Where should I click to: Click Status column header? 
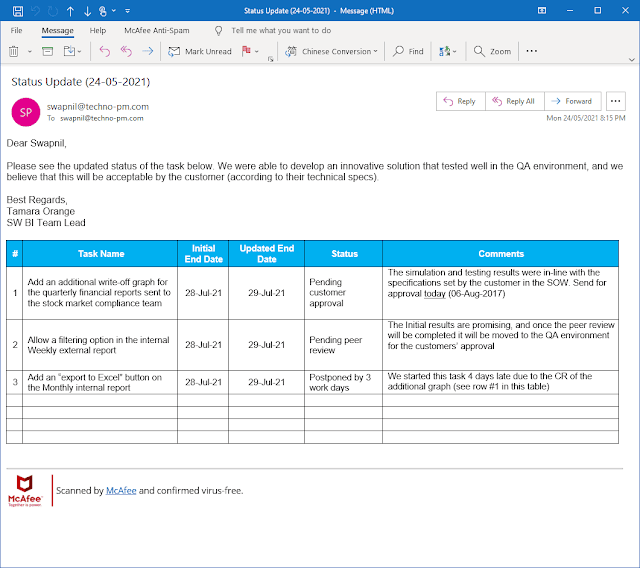coord(344,254)
